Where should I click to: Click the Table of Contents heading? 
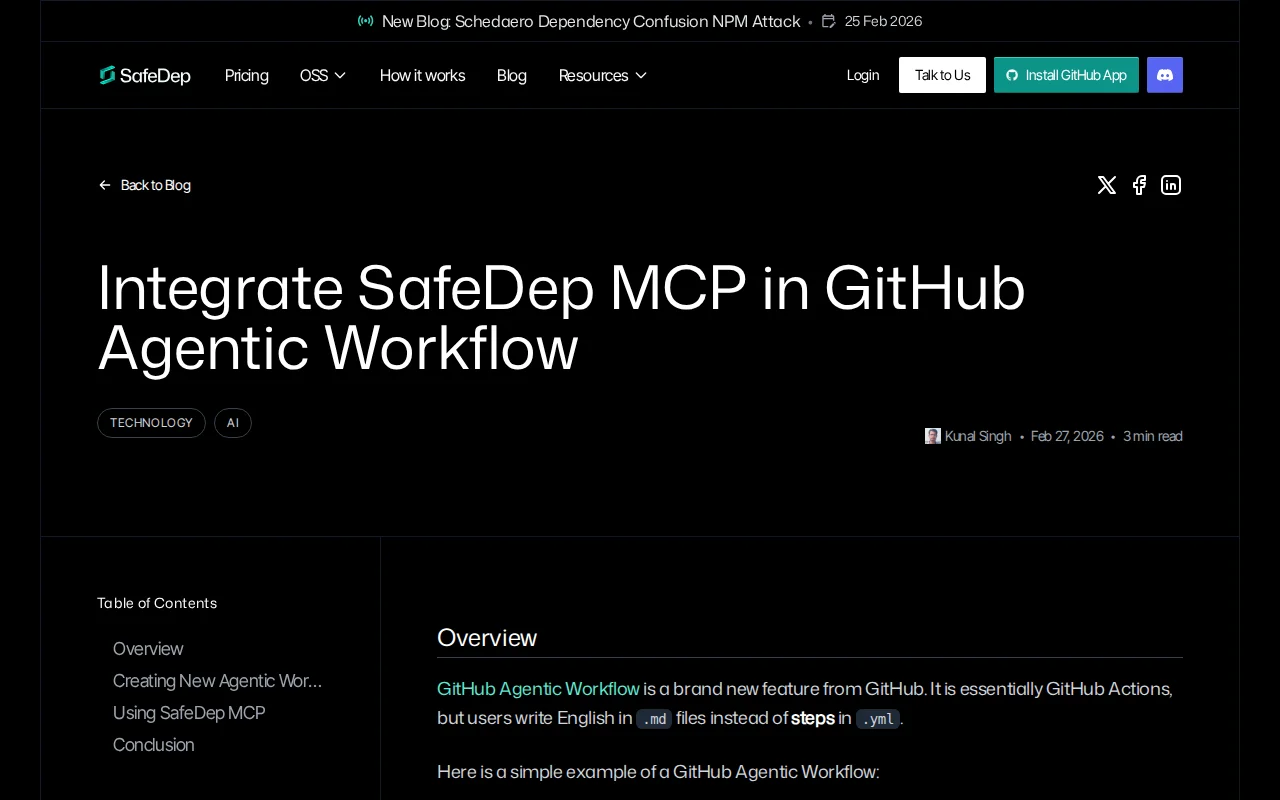(x=157, y=603)
